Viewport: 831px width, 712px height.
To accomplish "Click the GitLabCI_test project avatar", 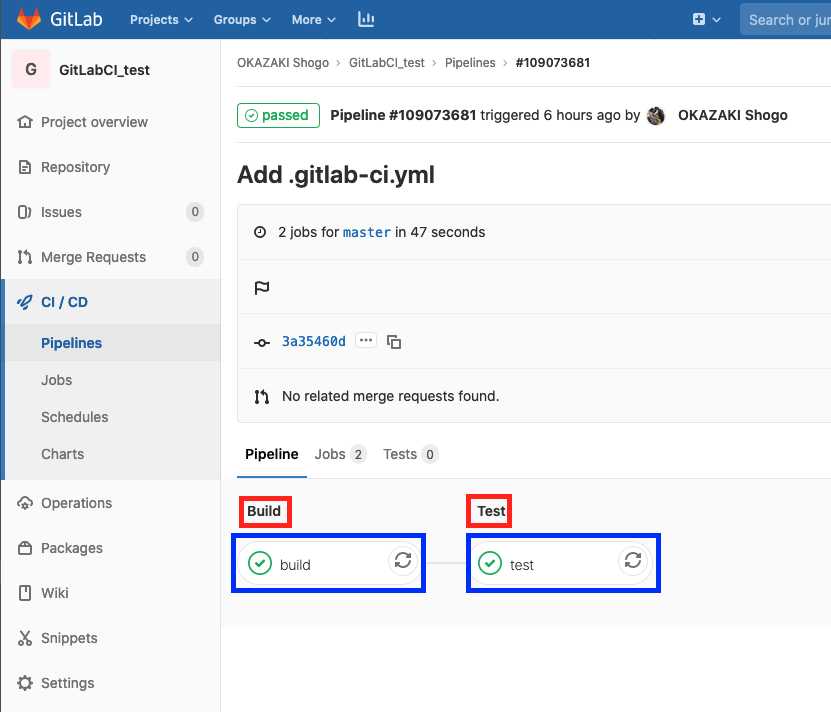I will pyautogui.click(x=31, y=69).
